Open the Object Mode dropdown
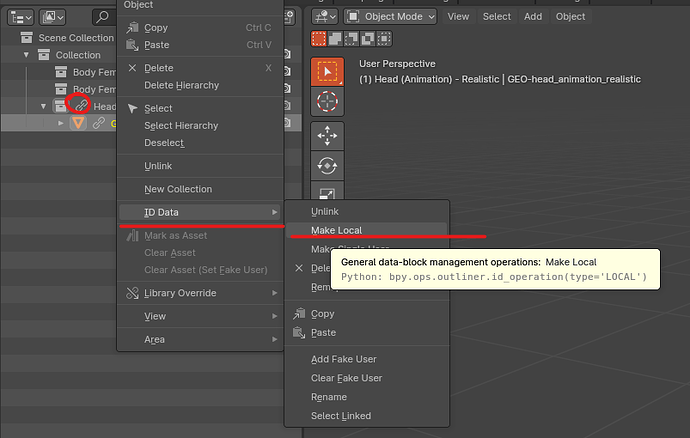This screenshot has width=690, height=438. [x=390, y=17]
